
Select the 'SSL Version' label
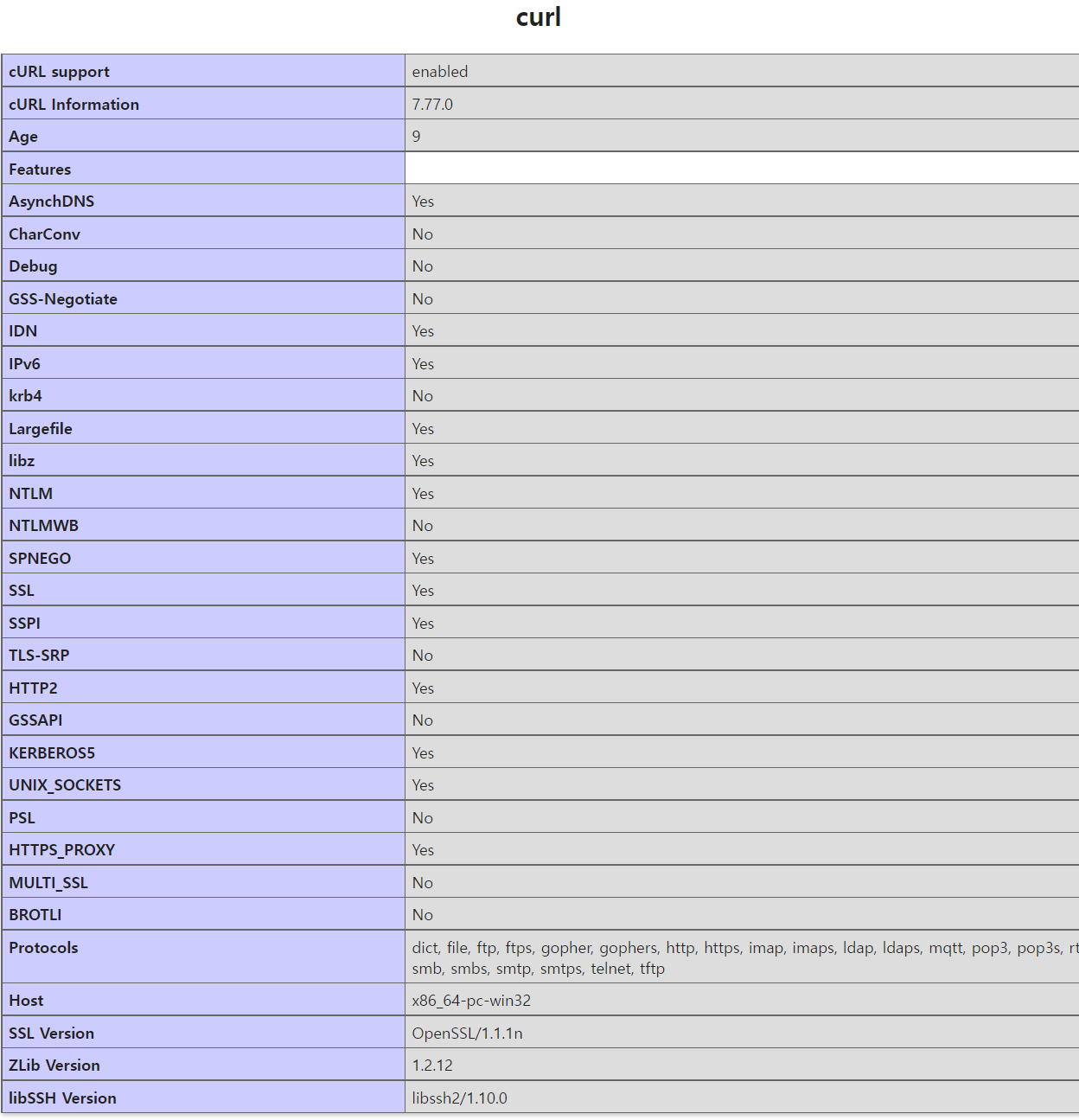pos(52,1034)
